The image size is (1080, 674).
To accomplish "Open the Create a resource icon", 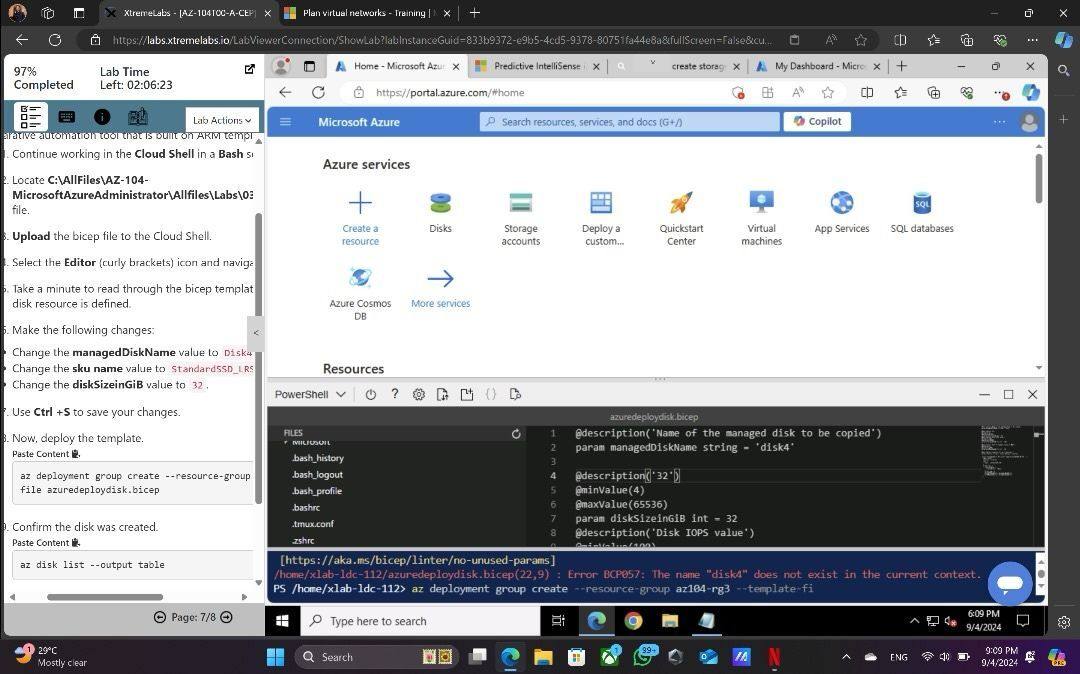I will [x=360, y=203].
